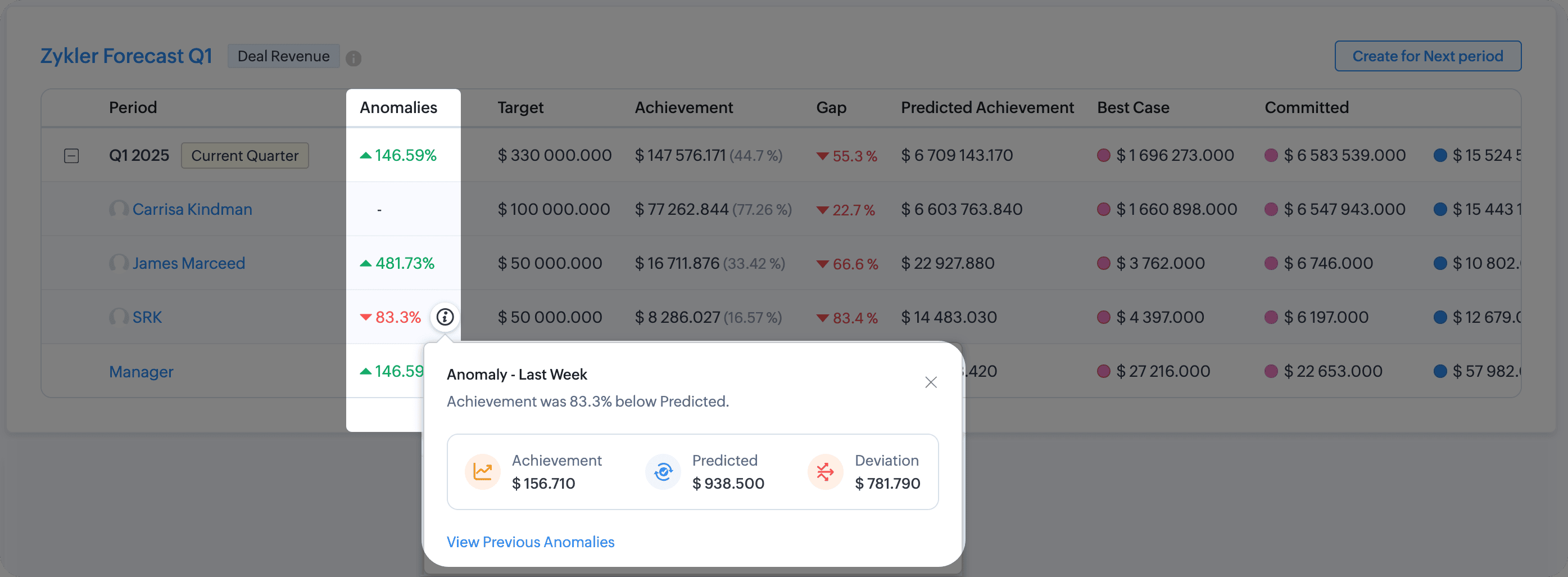This screenshot has height=577, width=1568.
Task: Click the 481.73% anomaly value
Action: (404, 263)
